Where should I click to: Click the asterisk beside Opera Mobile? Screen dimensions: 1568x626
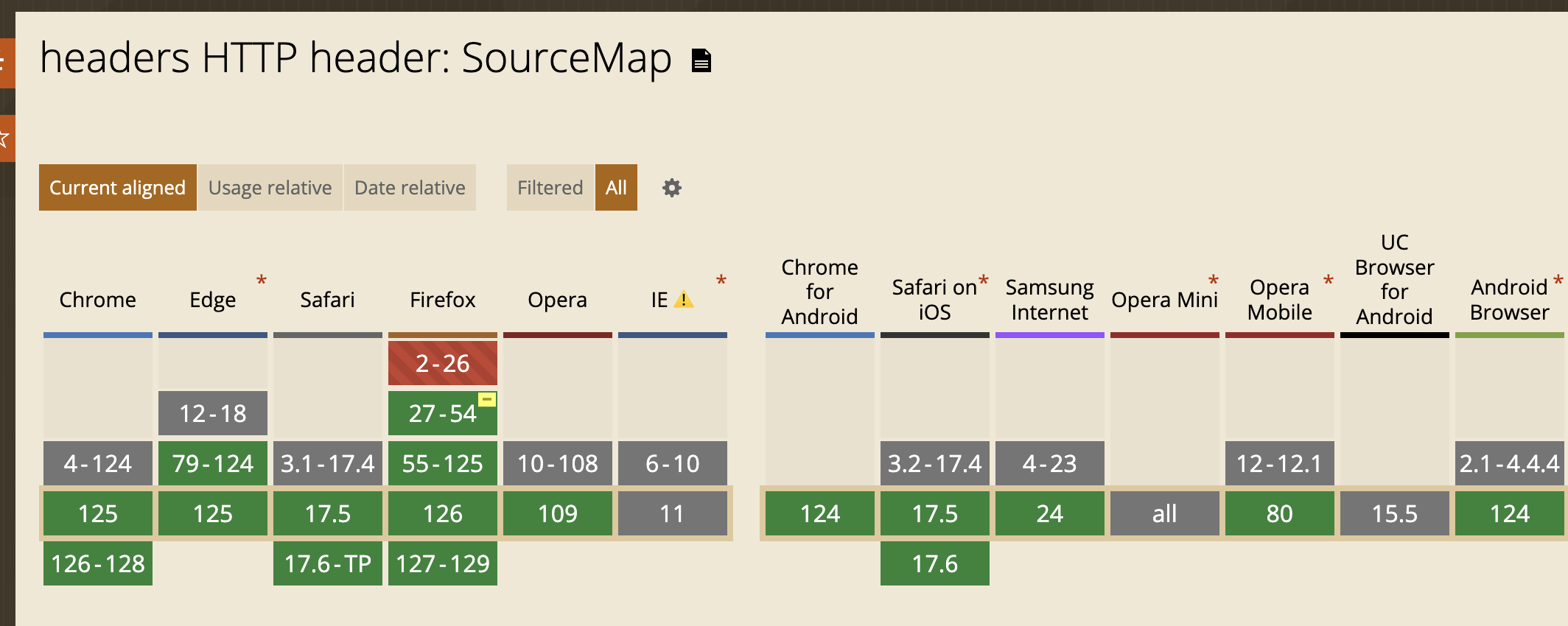tap(1329, 281)
